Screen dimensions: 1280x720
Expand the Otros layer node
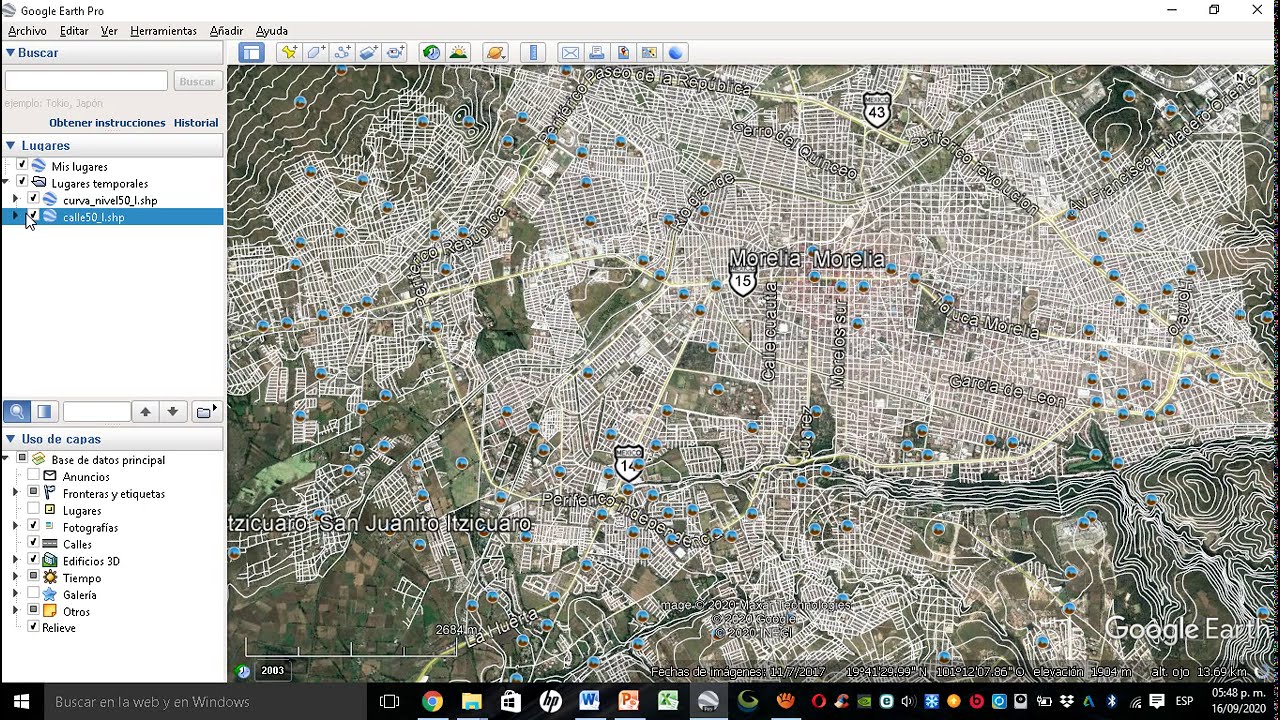click(15, 611)
